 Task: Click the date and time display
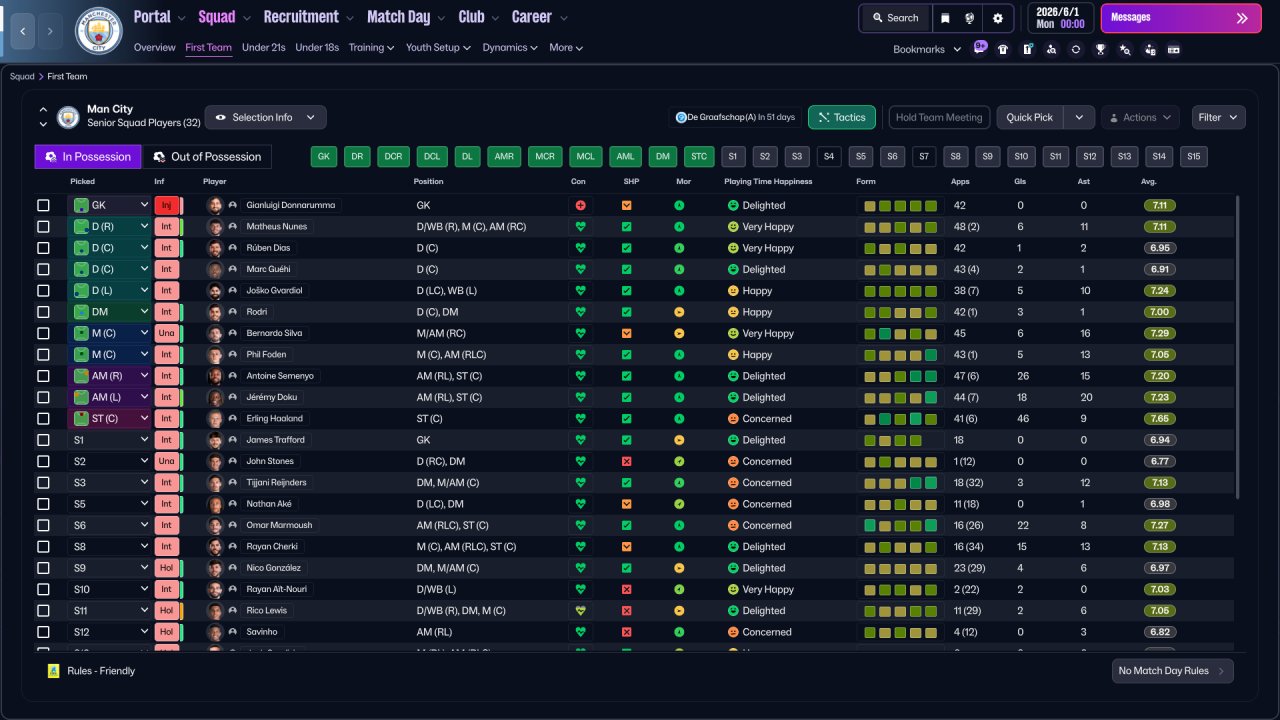pyautogui.click(x=1061, y=18)
